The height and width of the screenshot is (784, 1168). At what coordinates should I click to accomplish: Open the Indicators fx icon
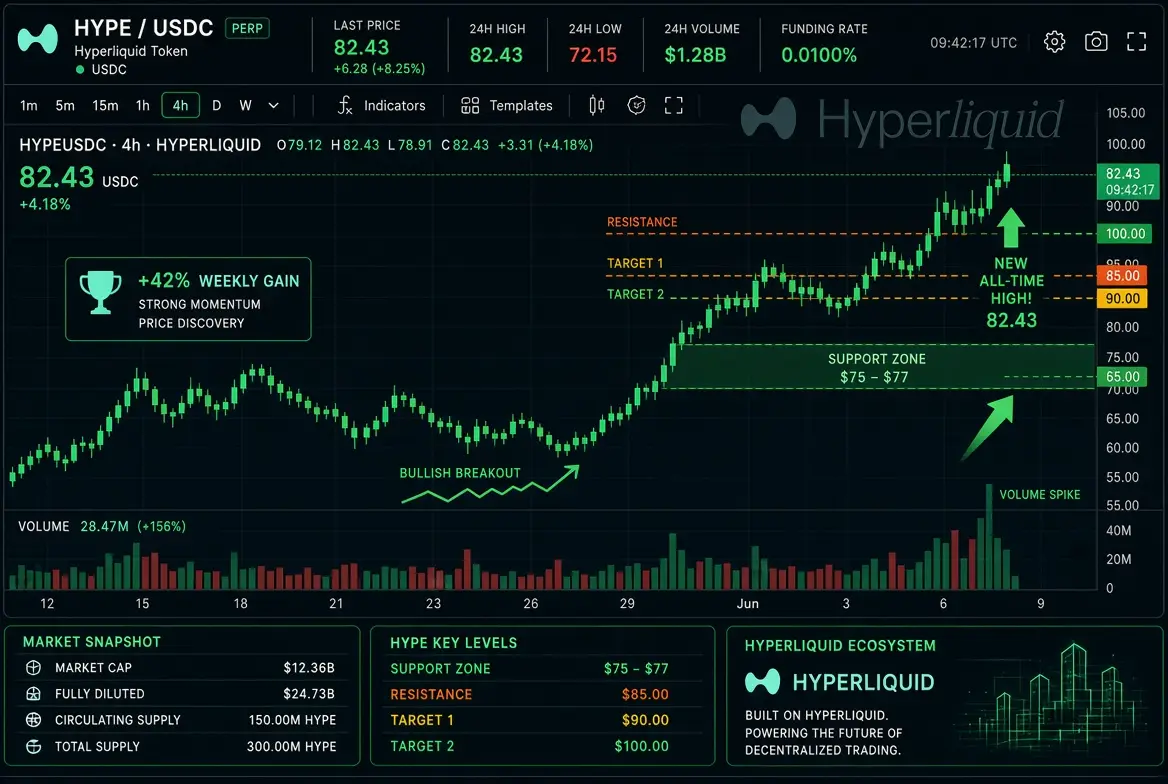tap(344, 105)
